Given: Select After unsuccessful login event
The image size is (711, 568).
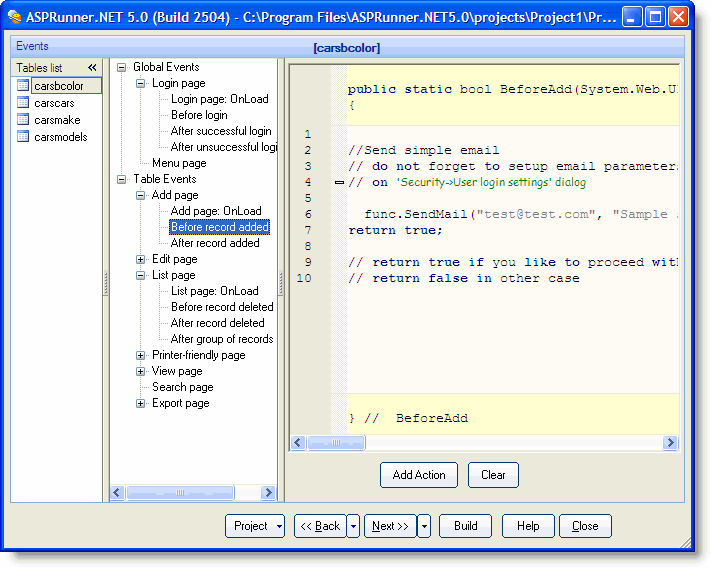Looking at the screenshot, I should point(224,147).
